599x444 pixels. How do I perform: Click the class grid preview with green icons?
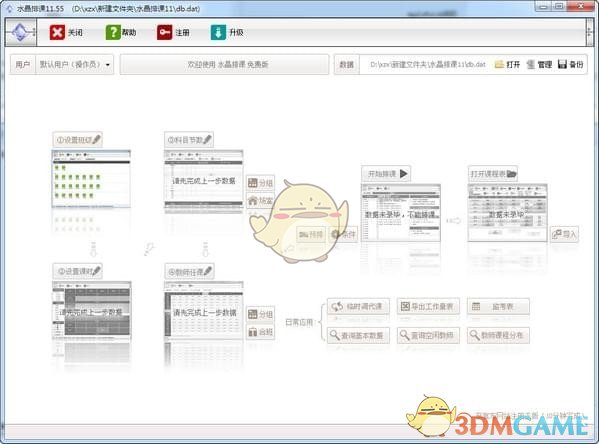click(x=91, y=179)
